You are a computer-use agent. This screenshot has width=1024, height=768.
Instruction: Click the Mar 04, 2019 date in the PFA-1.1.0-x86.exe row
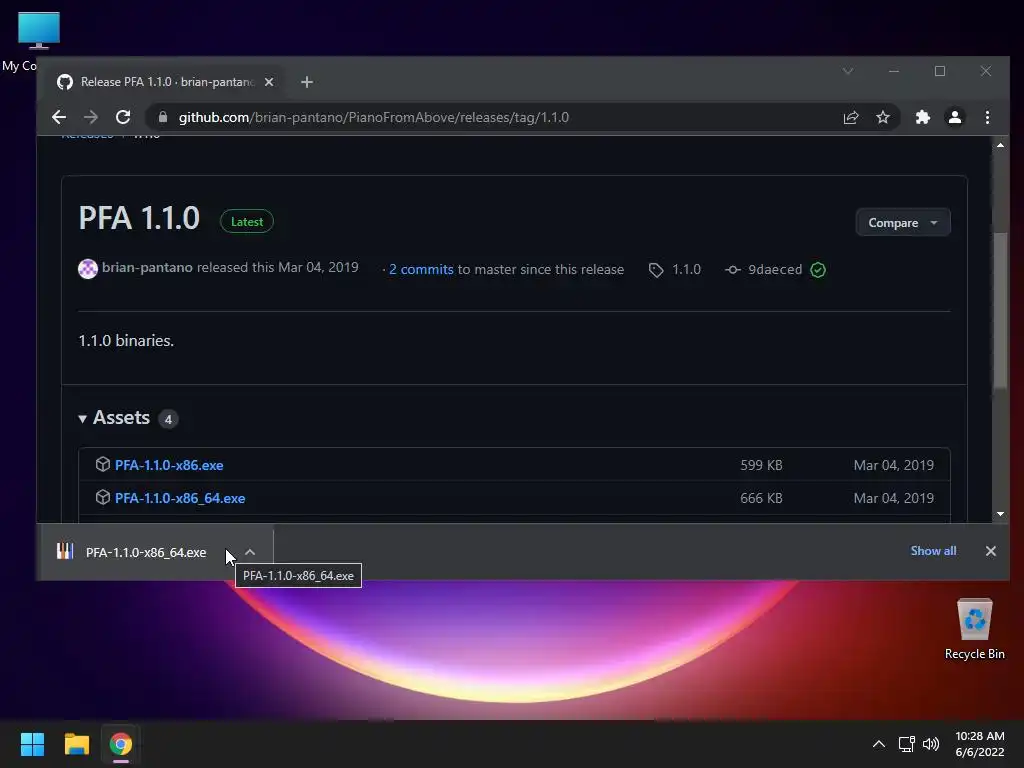click(893, 465)
